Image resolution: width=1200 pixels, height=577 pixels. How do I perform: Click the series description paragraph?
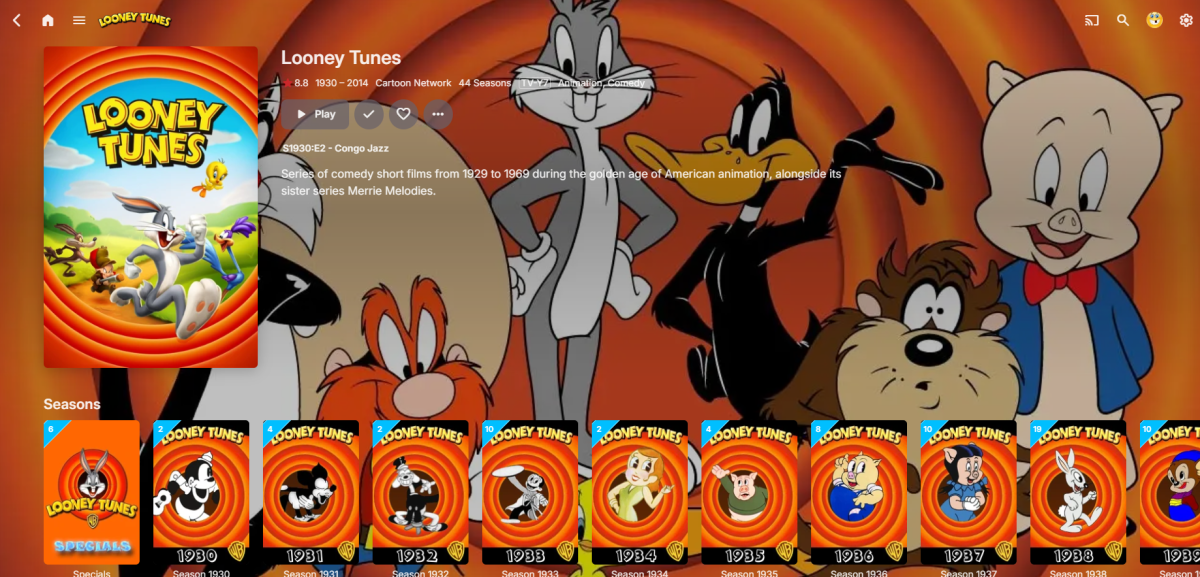coord(562,181)
